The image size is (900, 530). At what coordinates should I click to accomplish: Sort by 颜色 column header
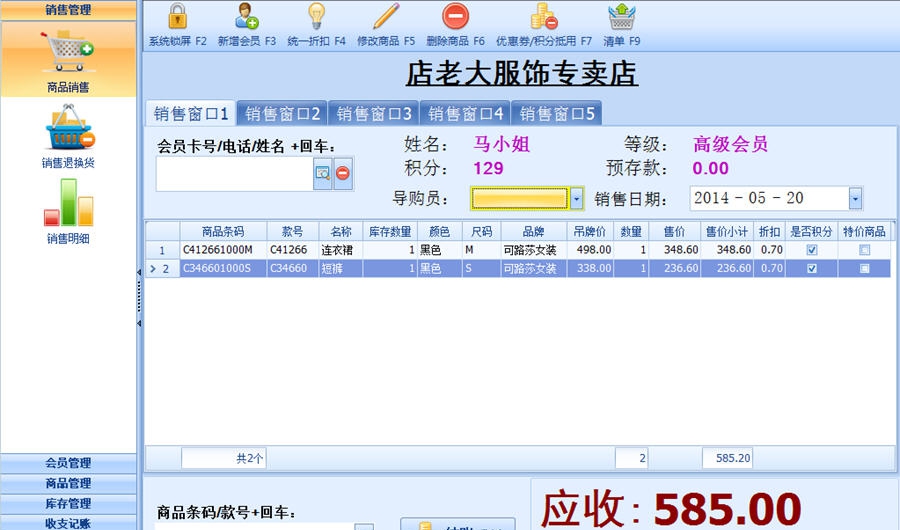(x=440, y=231)
